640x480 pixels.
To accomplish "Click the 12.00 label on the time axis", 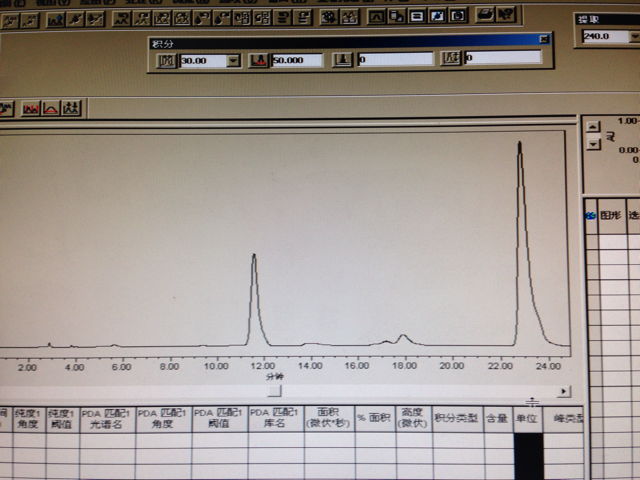I will [x=263, y=365].
